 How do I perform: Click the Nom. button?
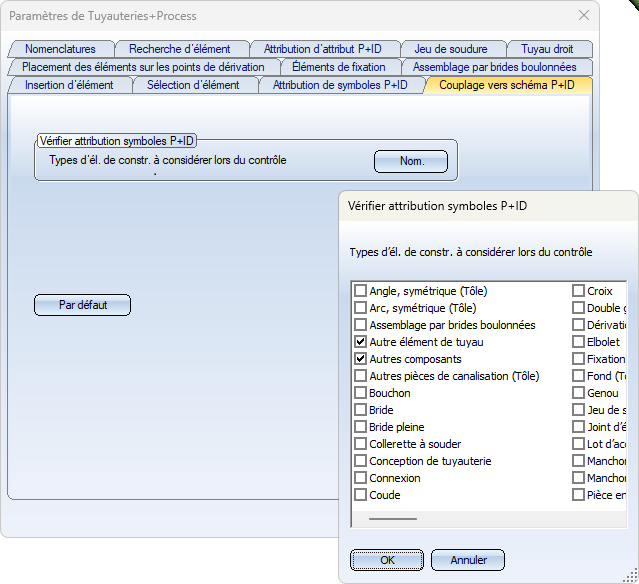click(x=411, y=161)
